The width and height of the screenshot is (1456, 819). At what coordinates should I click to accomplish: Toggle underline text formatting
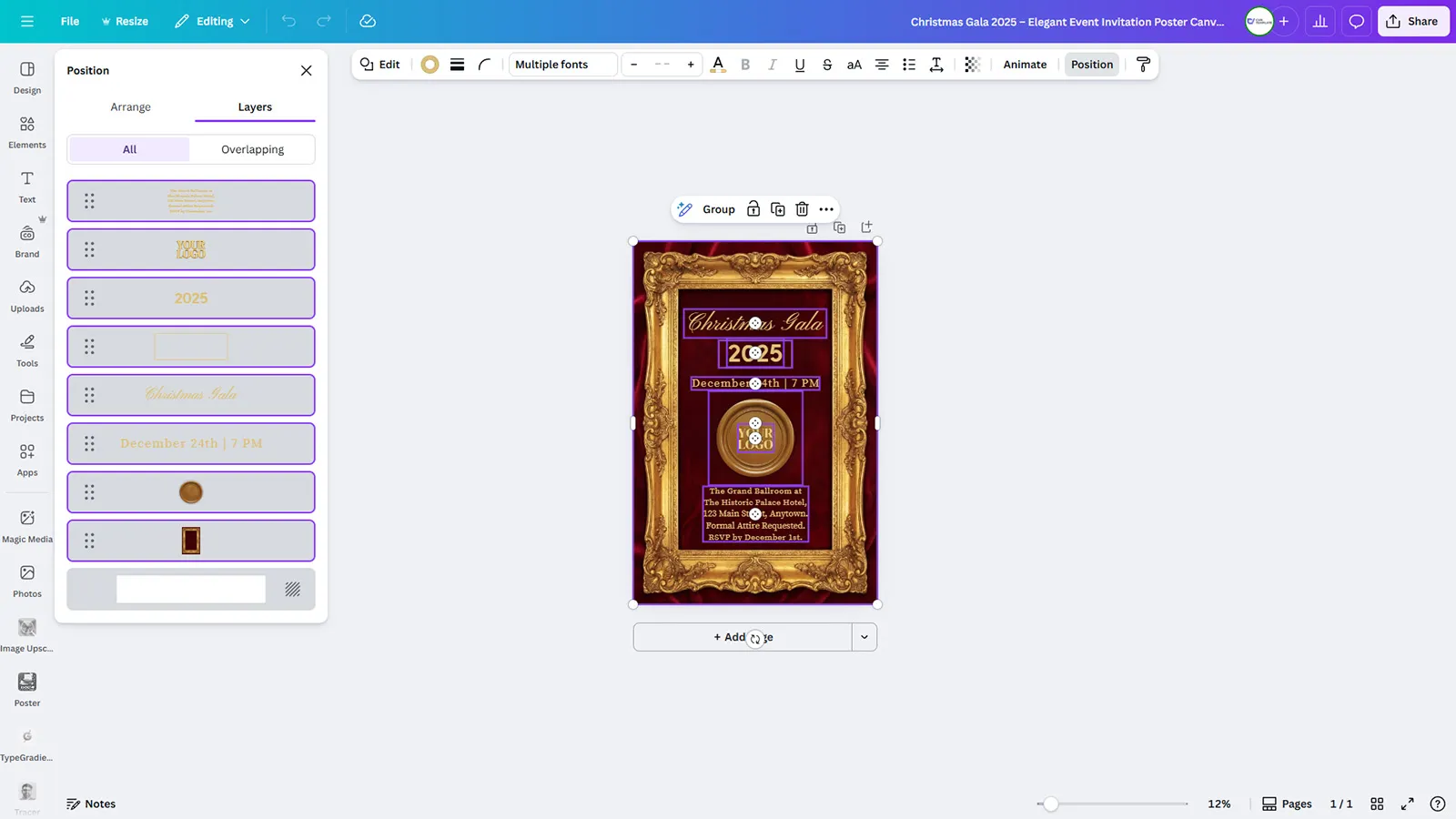pos(800,65)
